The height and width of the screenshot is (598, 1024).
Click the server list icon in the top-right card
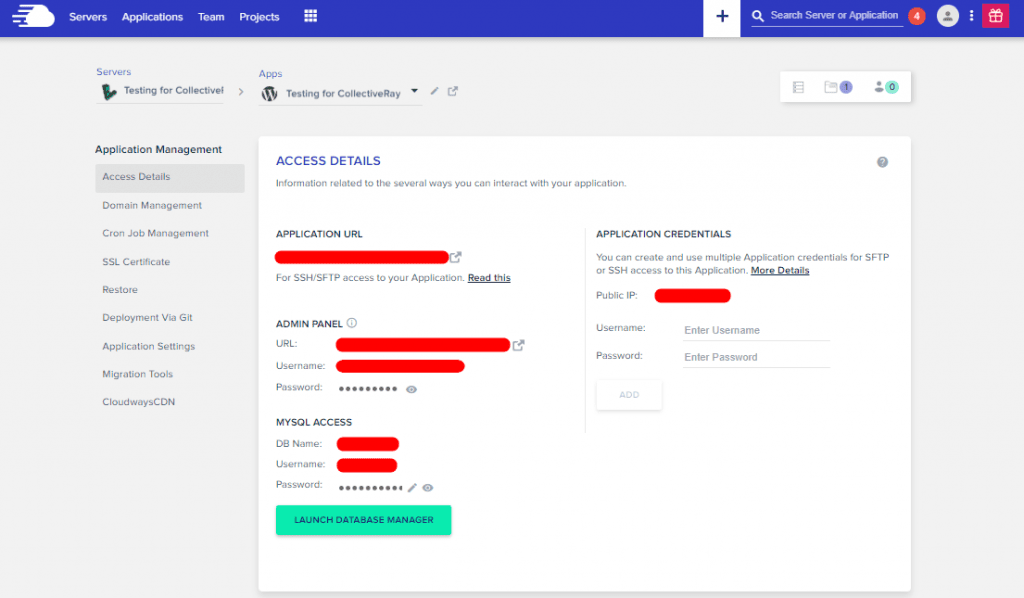point(798,87)
